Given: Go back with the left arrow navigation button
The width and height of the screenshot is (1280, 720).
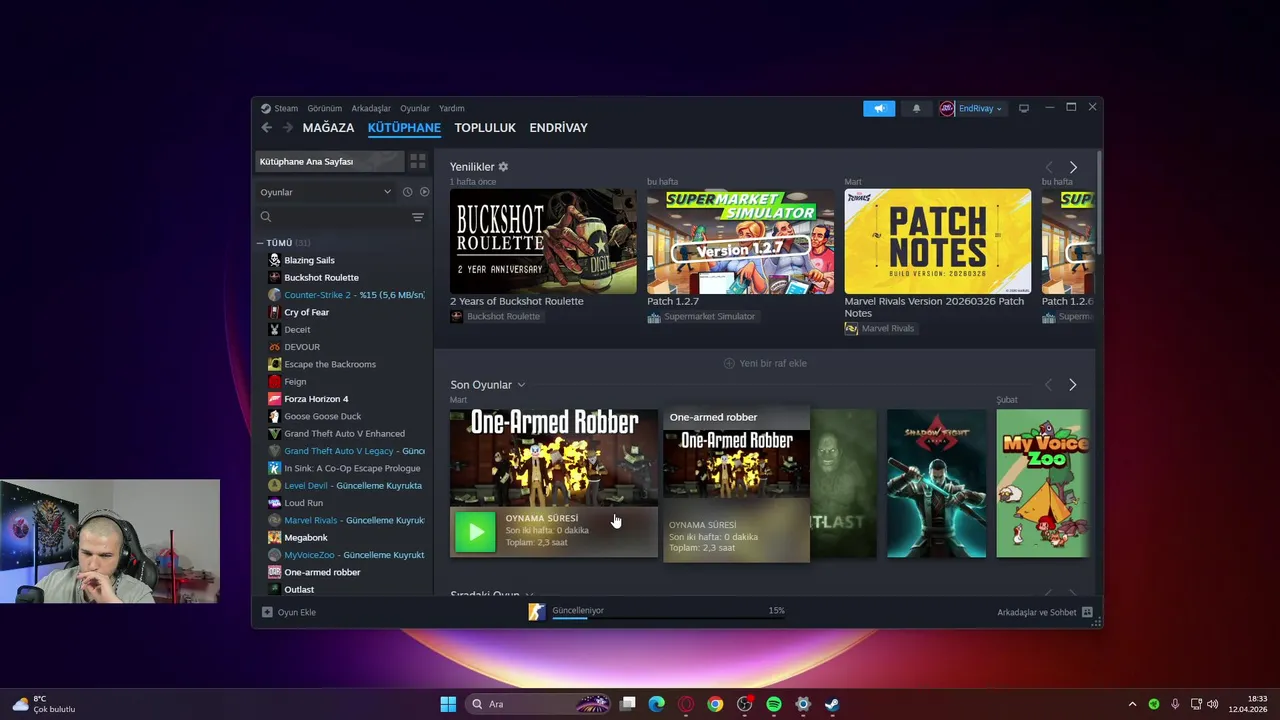Looking at the screenshot, I should [266, 128].
